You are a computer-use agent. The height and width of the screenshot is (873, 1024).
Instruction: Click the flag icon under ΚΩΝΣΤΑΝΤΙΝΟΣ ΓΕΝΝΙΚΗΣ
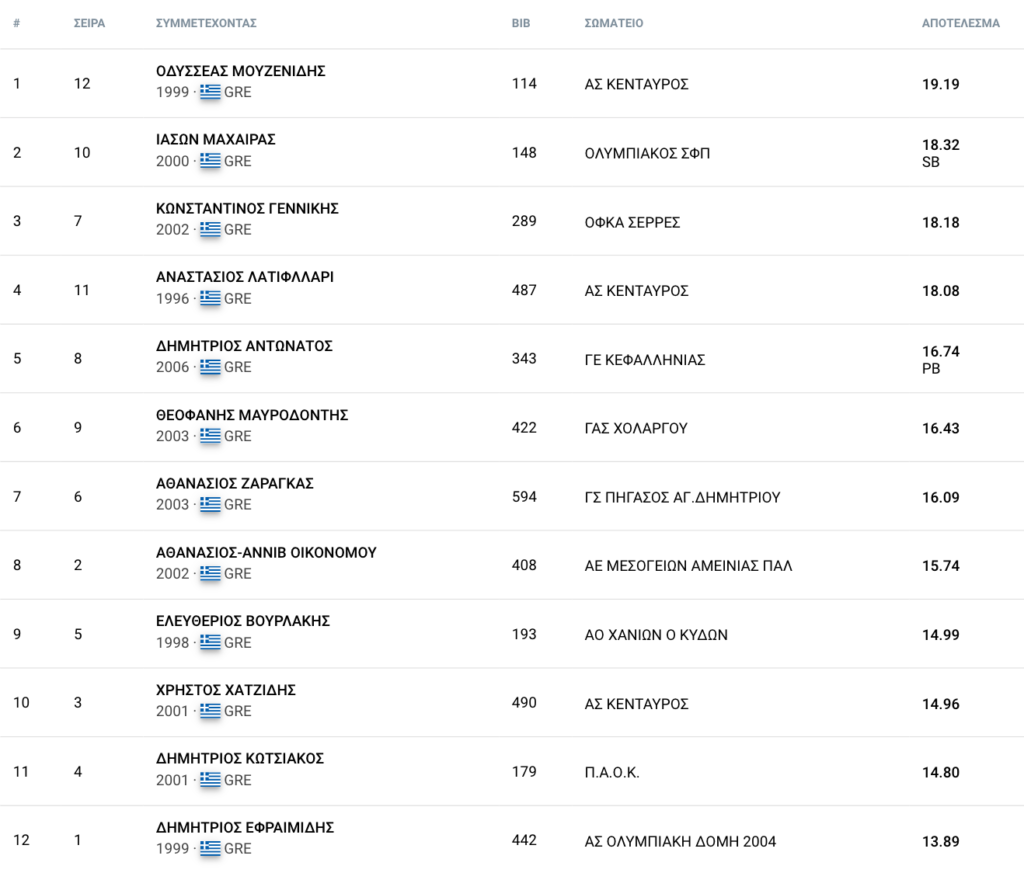210,229
